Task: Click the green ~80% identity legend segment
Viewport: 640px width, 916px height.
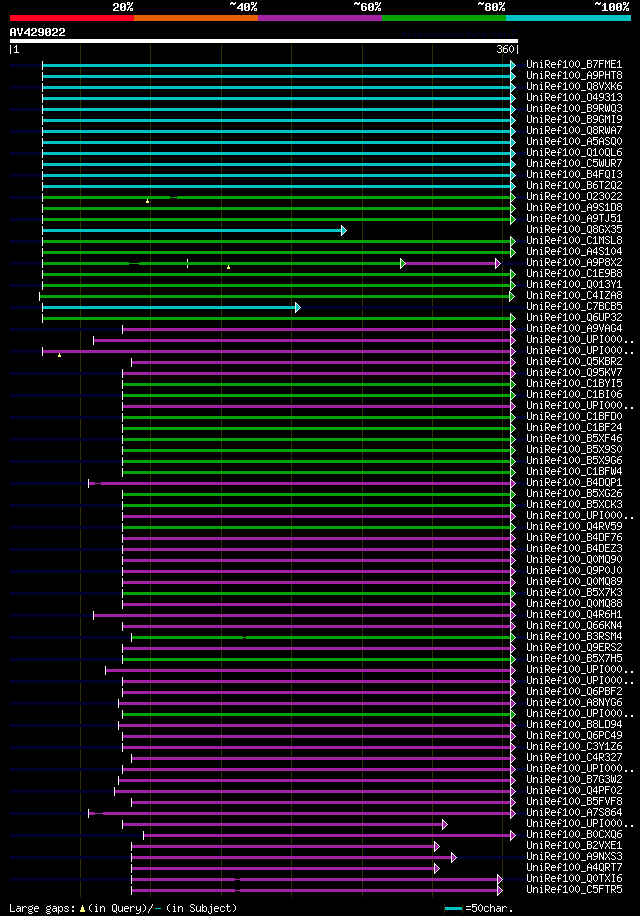Action: tap(444, 18)
